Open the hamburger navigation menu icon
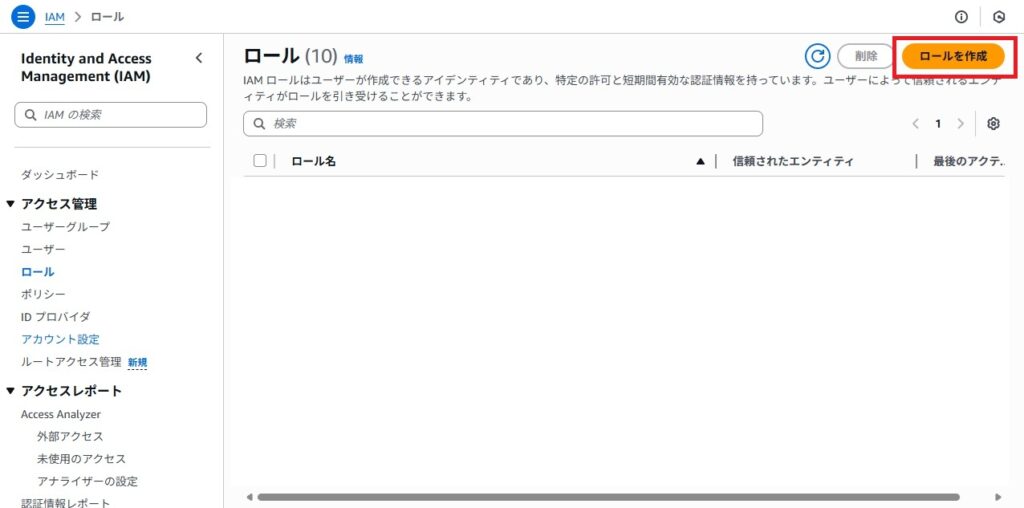Image resolution: width=1024 pixels, height=508 pixels. coord(24,16)
